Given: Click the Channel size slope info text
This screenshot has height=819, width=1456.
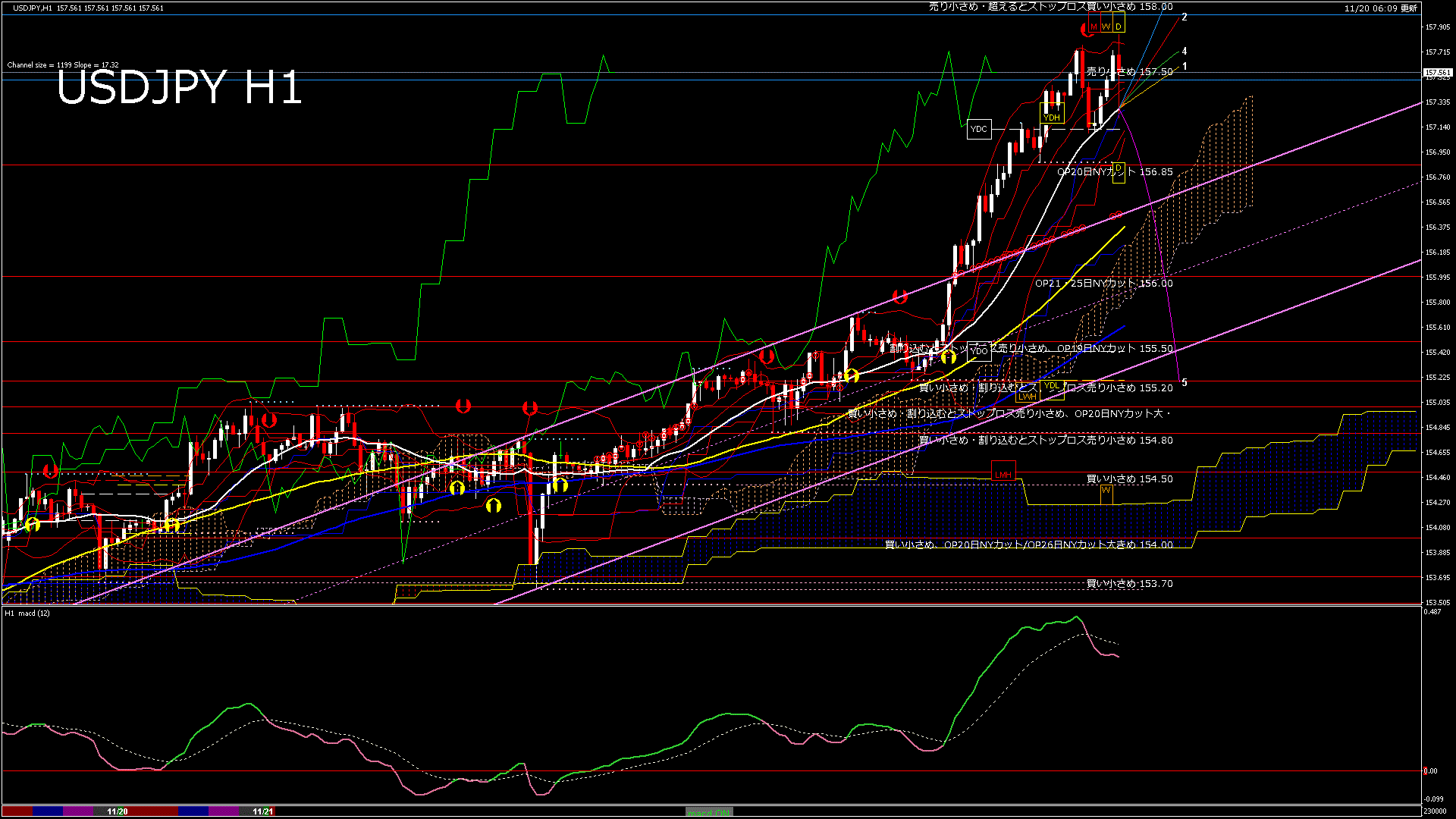Looking at the screenshot, I should (62, 65).
